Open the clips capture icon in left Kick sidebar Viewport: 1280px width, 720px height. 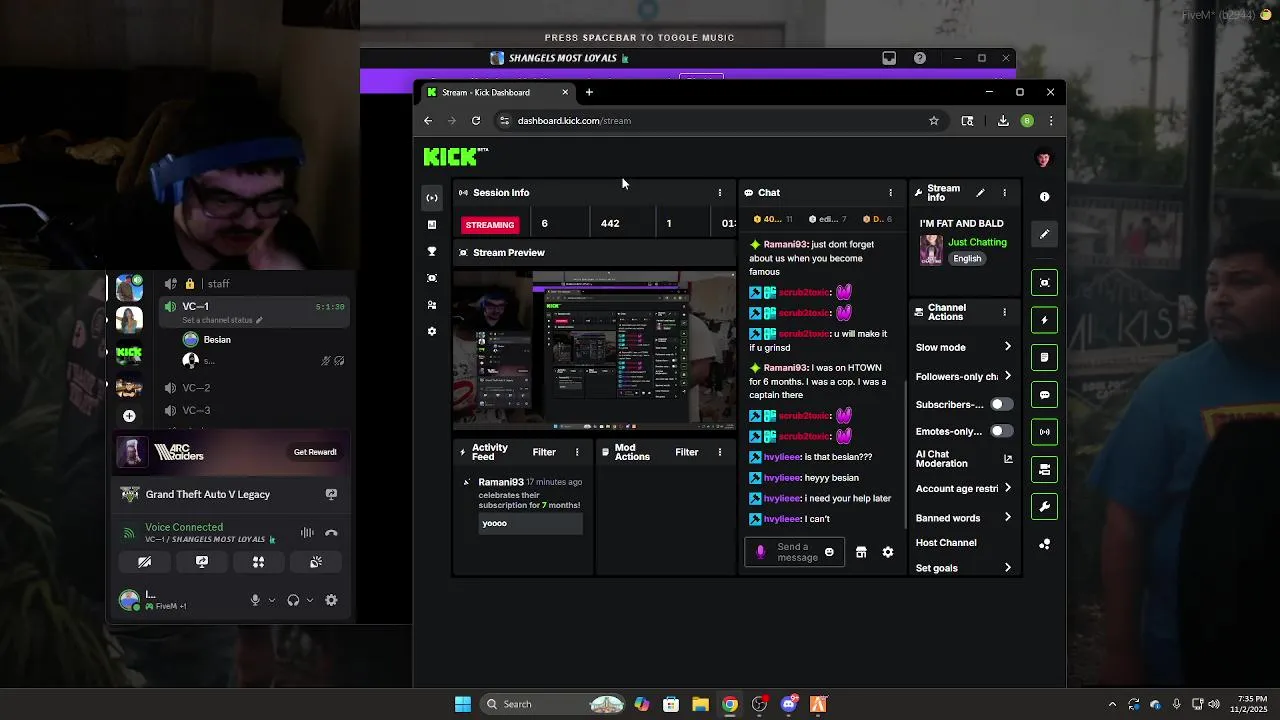coord(432,278)
